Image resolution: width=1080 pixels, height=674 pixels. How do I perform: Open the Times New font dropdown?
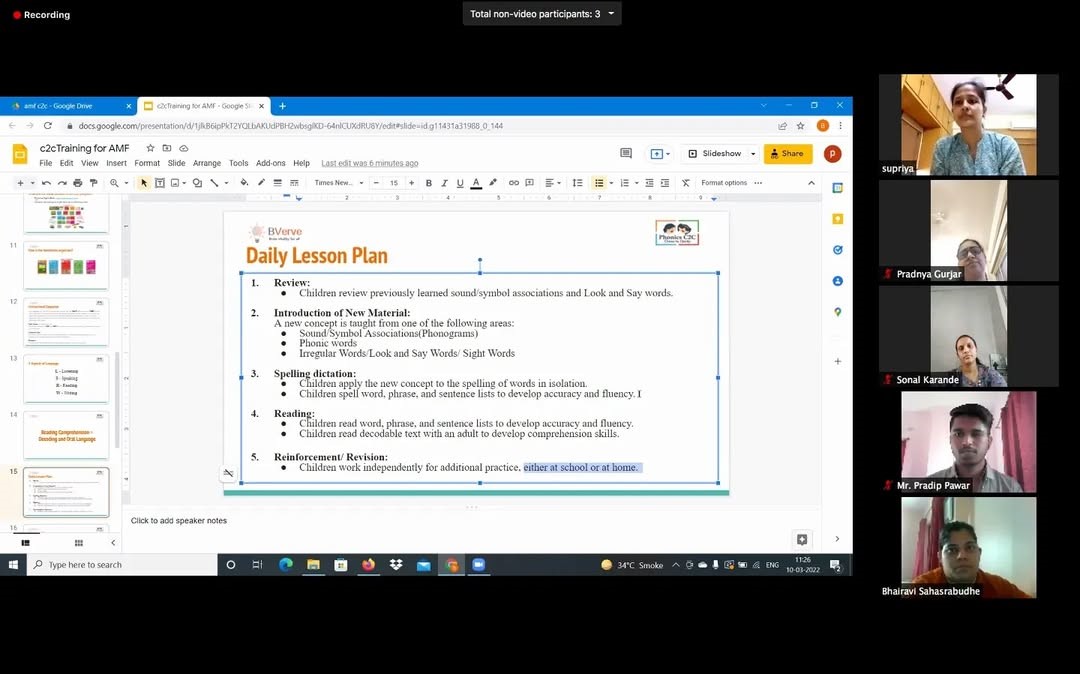tap(336, 183)
